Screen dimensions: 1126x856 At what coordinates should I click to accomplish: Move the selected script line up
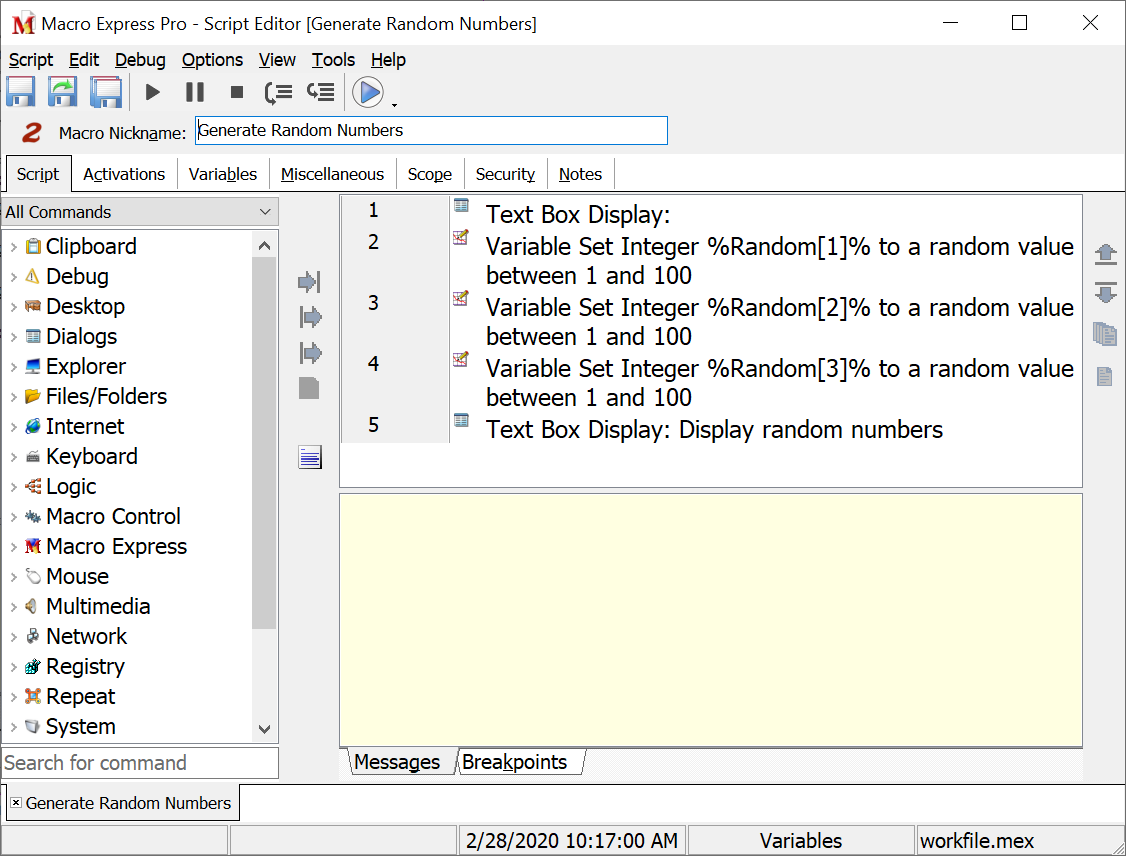point(1106,254)
